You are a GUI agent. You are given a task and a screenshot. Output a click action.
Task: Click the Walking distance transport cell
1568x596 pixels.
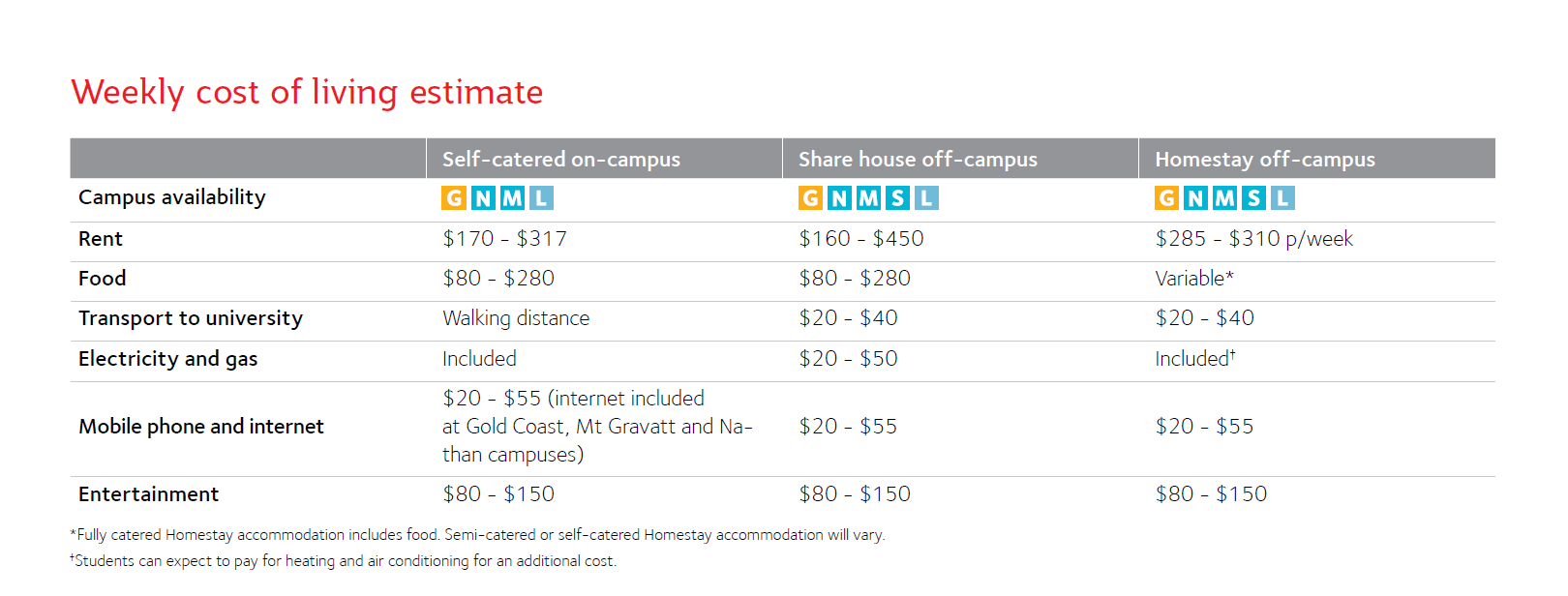[x=516, y=318]
